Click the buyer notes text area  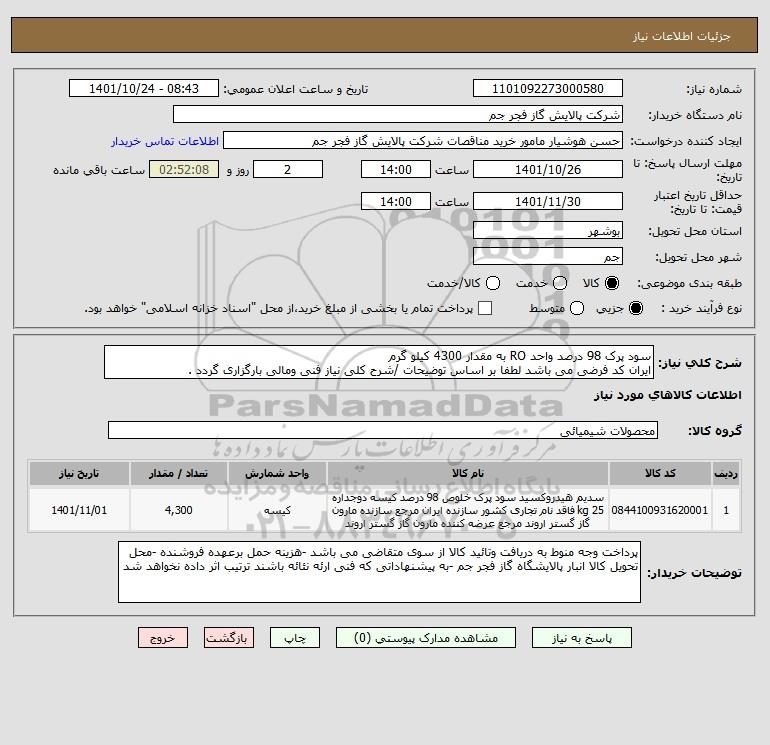379,572
